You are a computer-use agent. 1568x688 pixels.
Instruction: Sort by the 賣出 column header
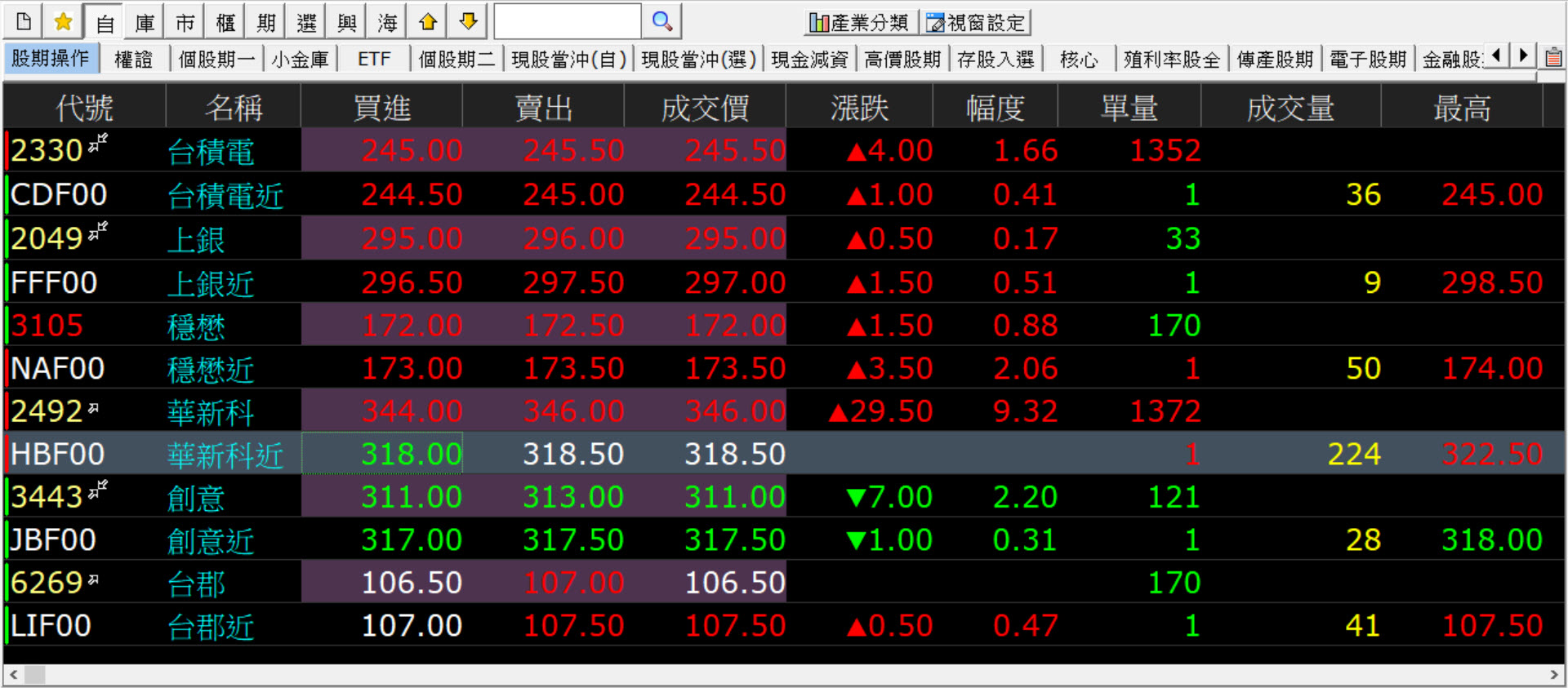[x=543, y=108]
